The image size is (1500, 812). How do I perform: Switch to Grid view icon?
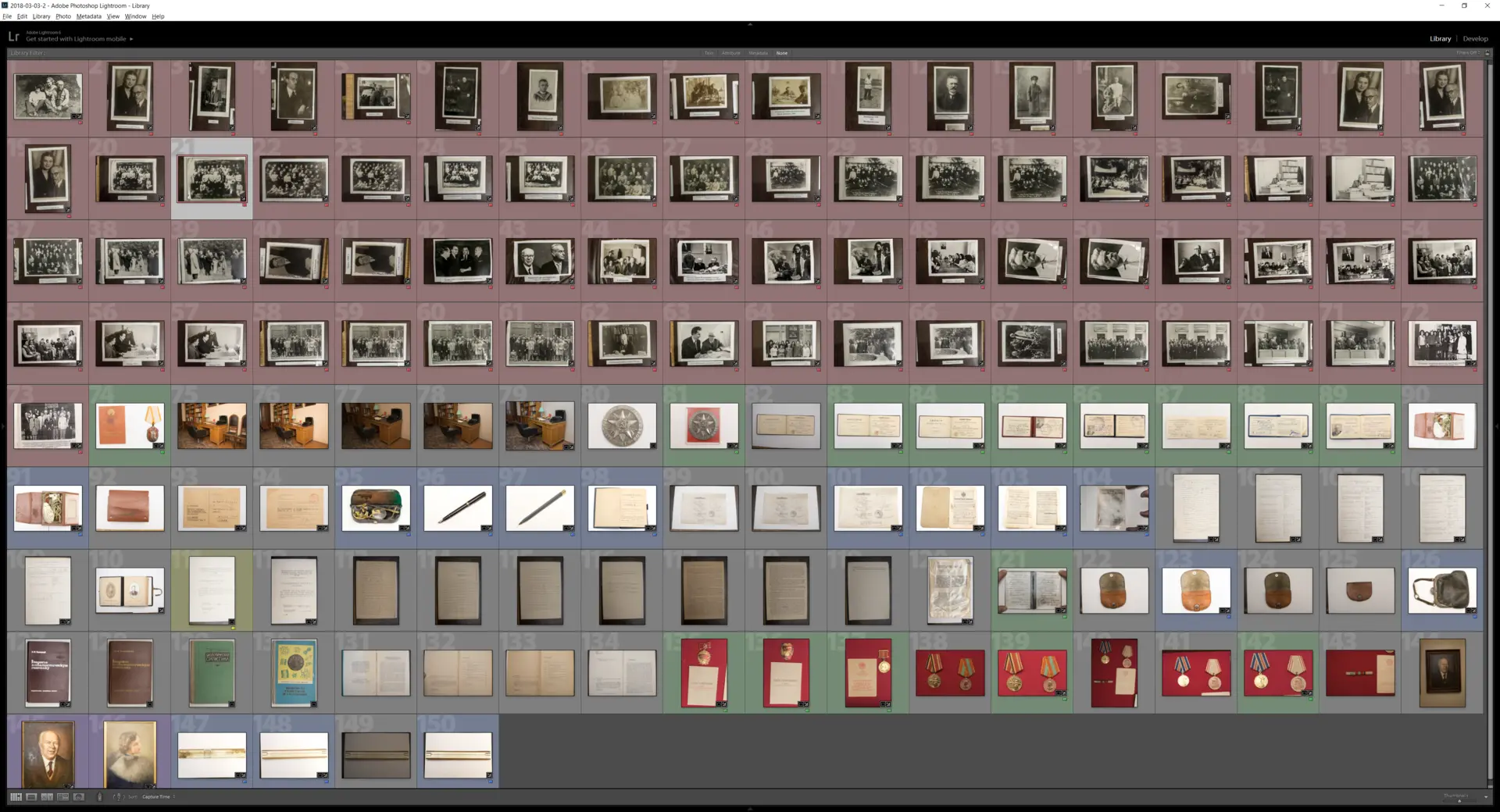tap(16, 797)
